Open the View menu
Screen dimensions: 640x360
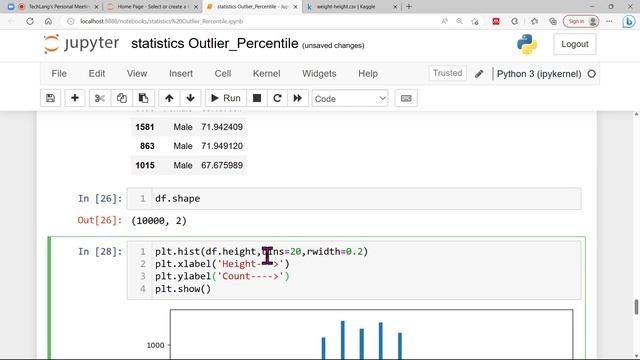pos(137,74)
